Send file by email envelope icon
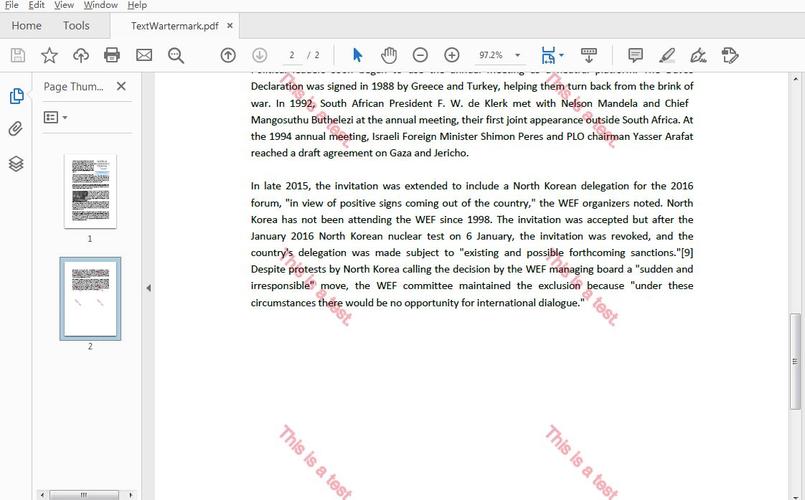 (144, 55)
